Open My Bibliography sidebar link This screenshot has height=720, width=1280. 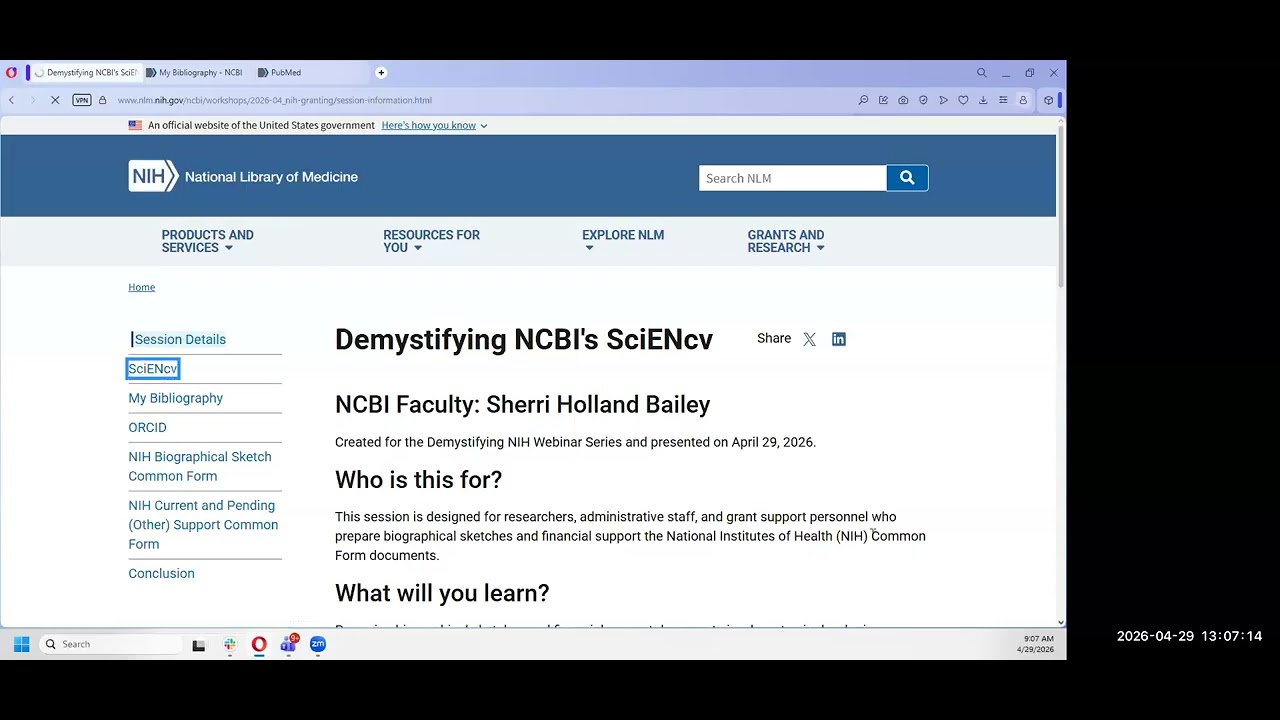[x=175, y=398]
